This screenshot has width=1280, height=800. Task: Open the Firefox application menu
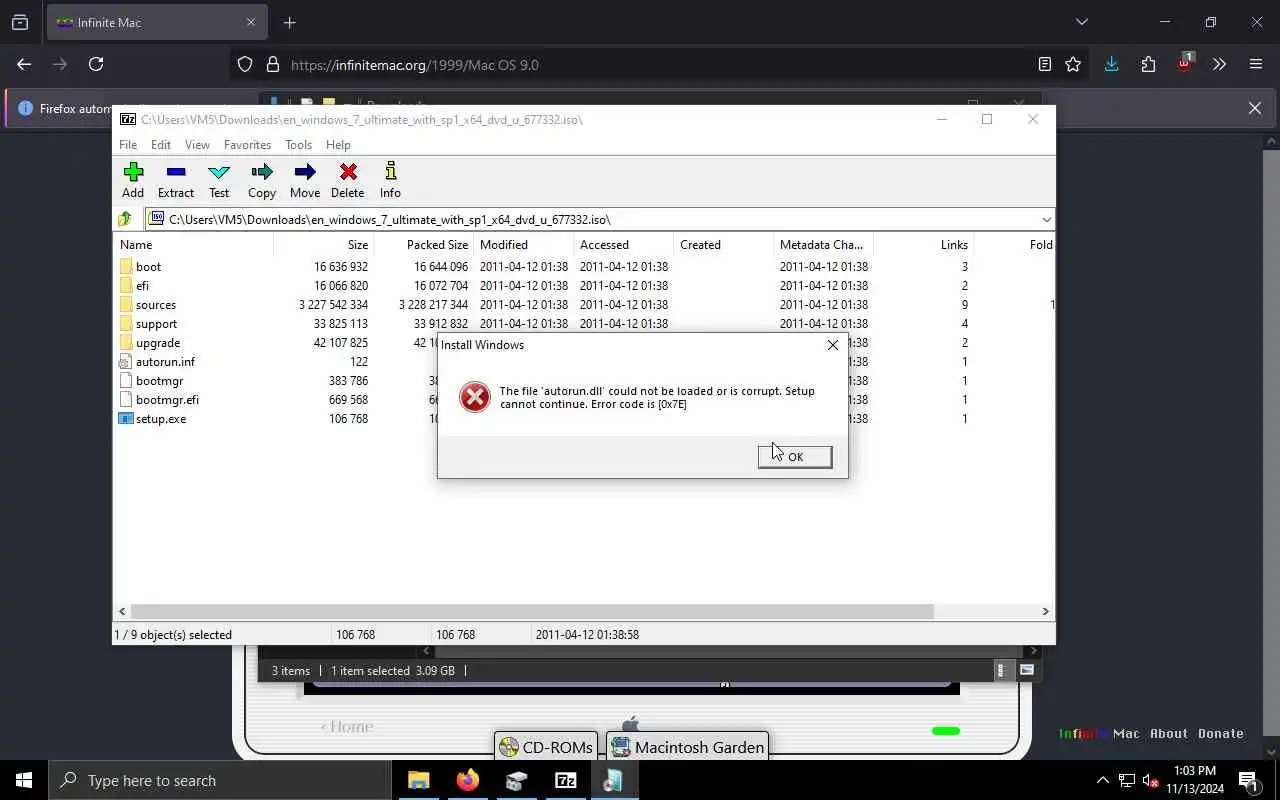pos(1256,64)
